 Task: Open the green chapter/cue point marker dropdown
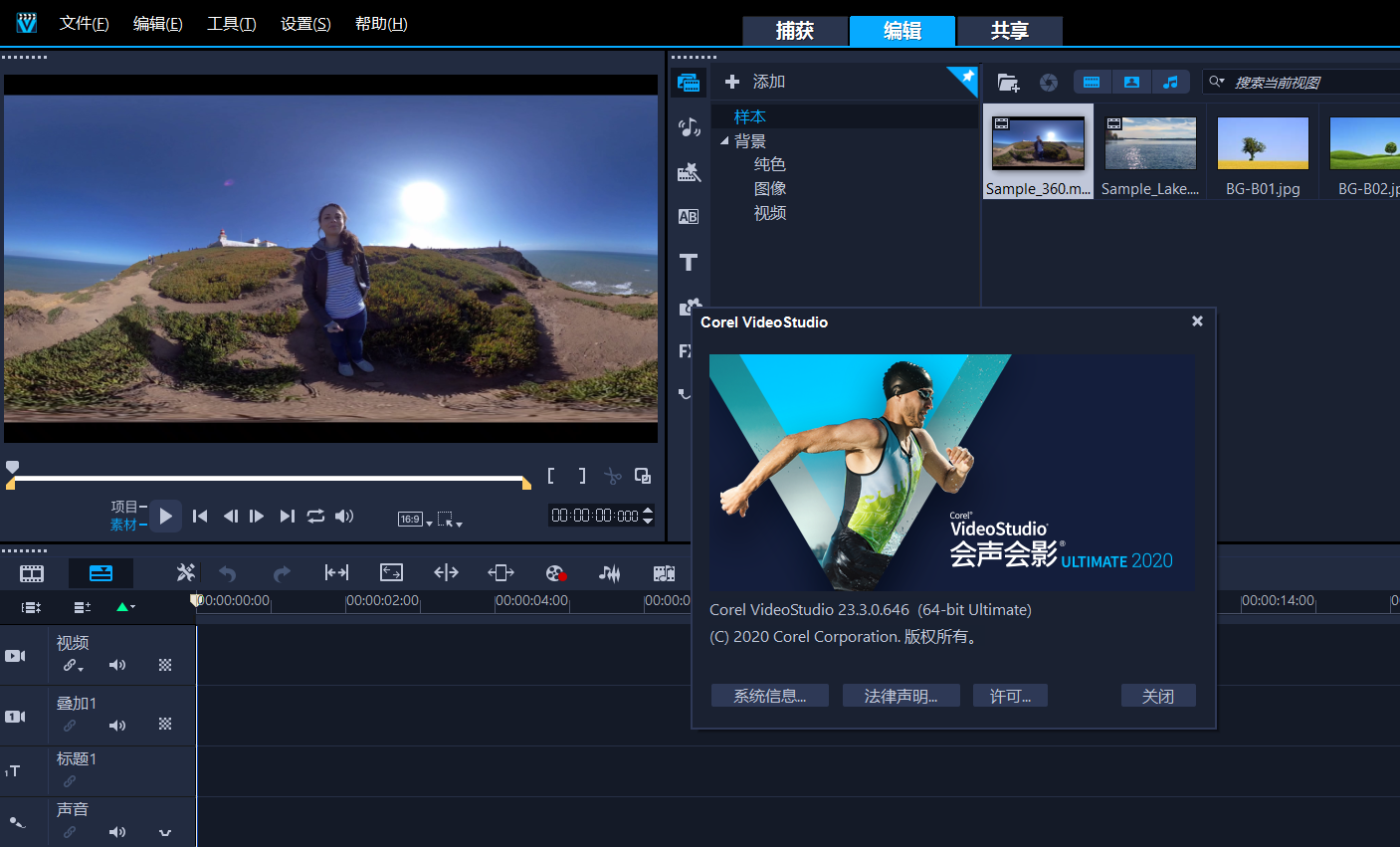click(x=125, y=607)
